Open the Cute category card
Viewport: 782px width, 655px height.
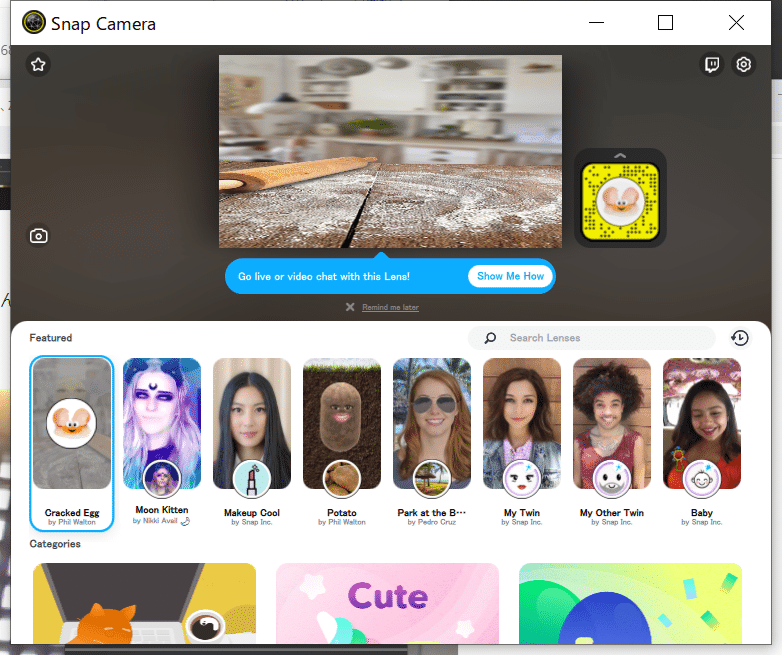388,603
